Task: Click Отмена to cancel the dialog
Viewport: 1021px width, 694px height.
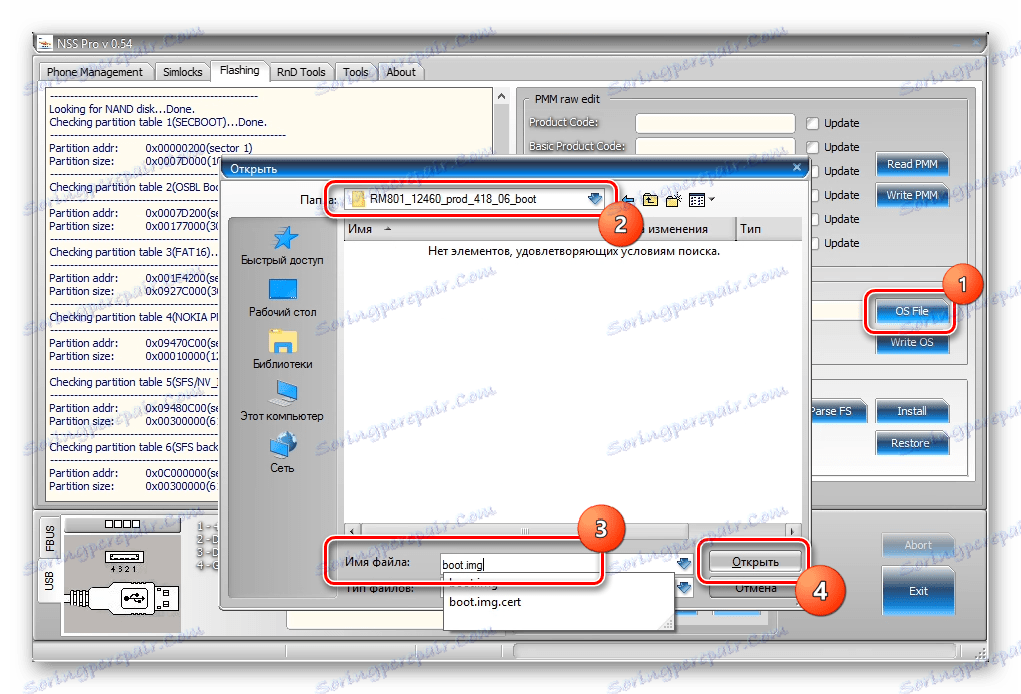Action: (x=755, y=589)
